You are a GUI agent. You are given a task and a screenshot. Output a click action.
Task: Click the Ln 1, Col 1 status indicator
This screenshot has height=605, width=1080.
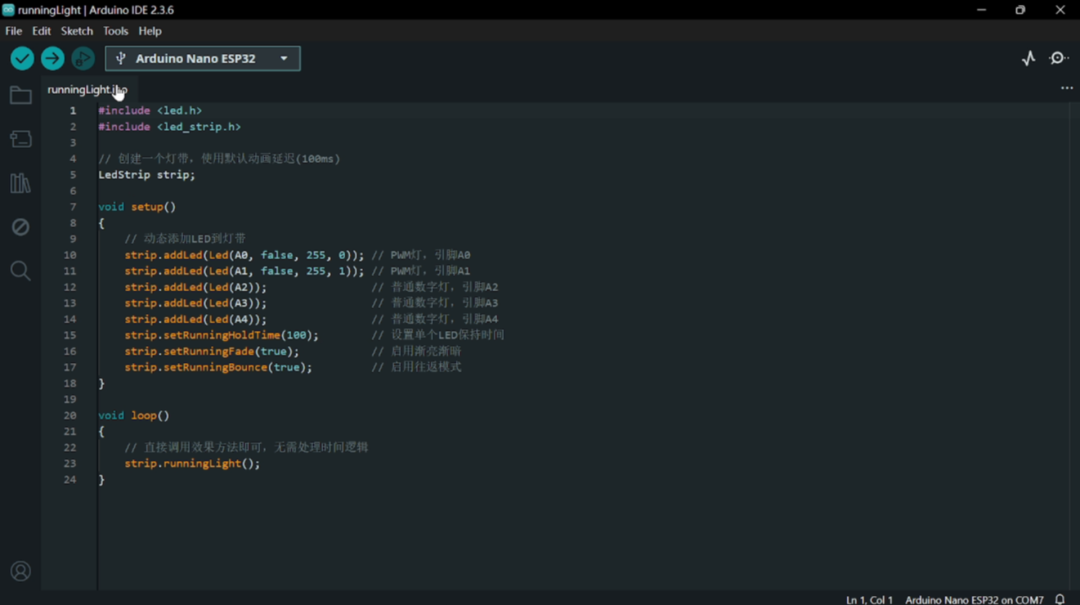(x=869, y=599)
